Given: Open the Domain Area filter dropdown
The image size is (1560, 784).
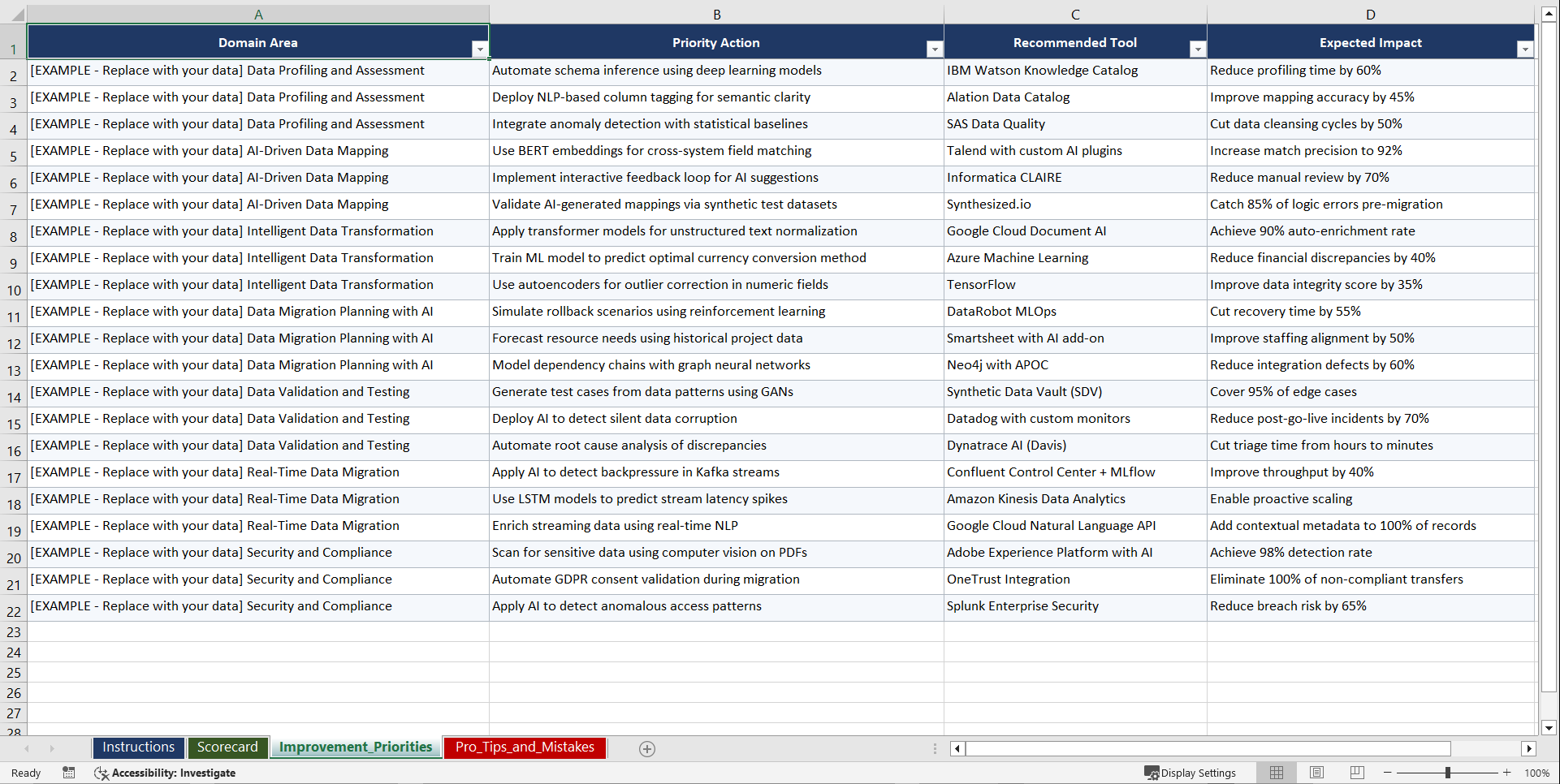Looking at the screenshot, I should click(480, 49).
